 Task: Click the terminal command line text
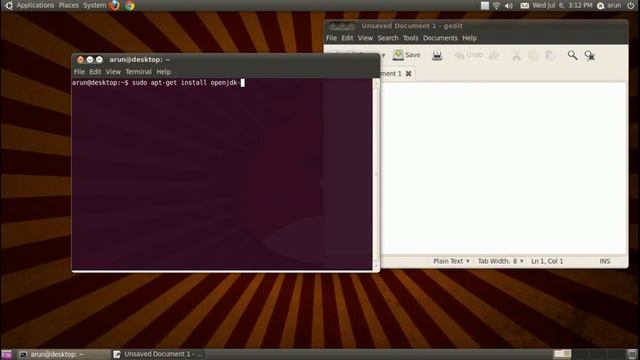click(x=158, y=83)
